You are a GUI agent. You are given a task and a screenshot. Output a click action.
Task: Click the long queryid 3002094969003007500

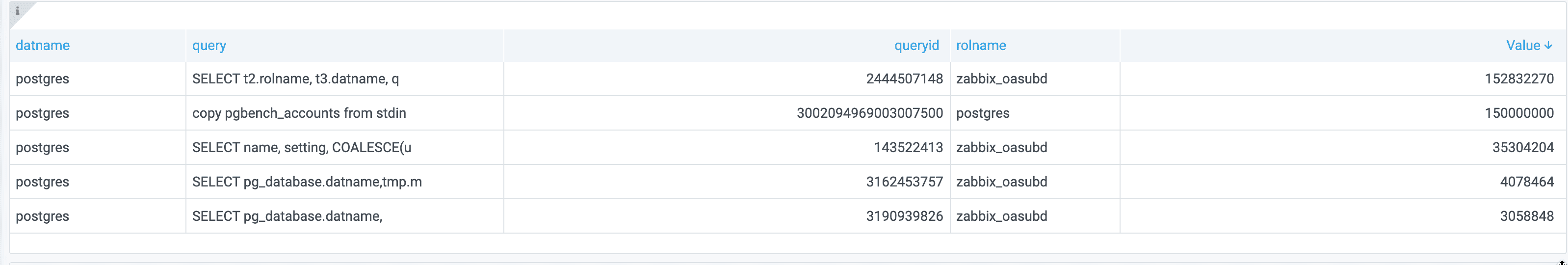click(869, 113)
